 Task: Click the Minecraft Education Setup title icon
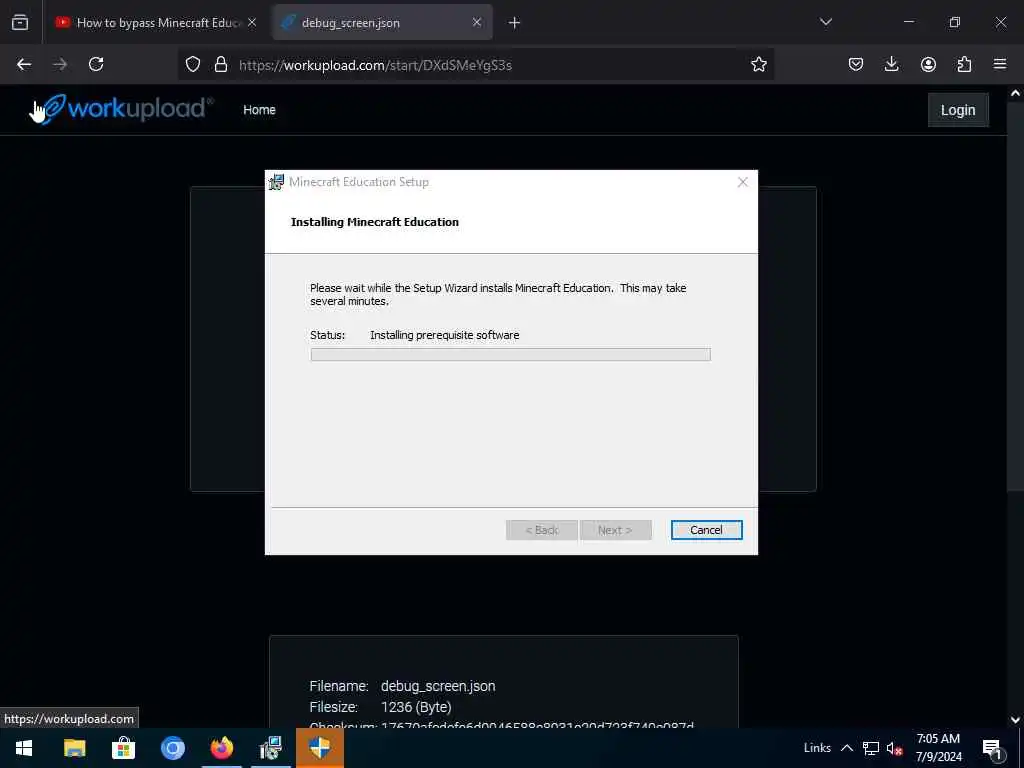click(x=276, y=182)
